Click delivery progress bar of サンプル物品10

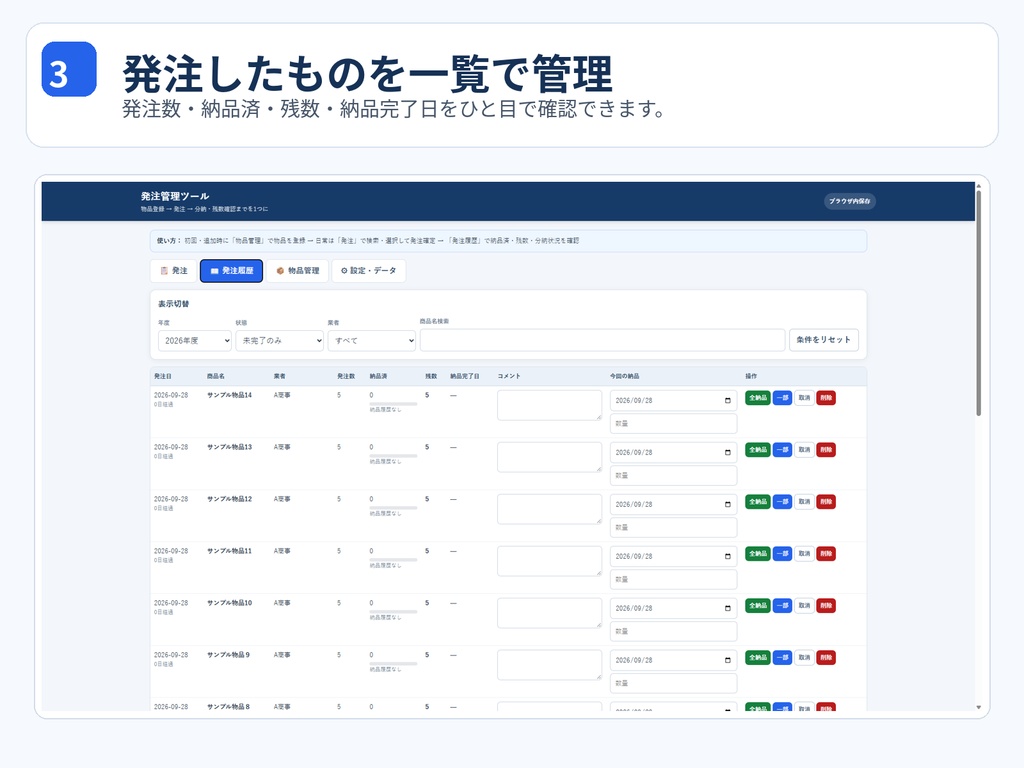coord(393,611)
